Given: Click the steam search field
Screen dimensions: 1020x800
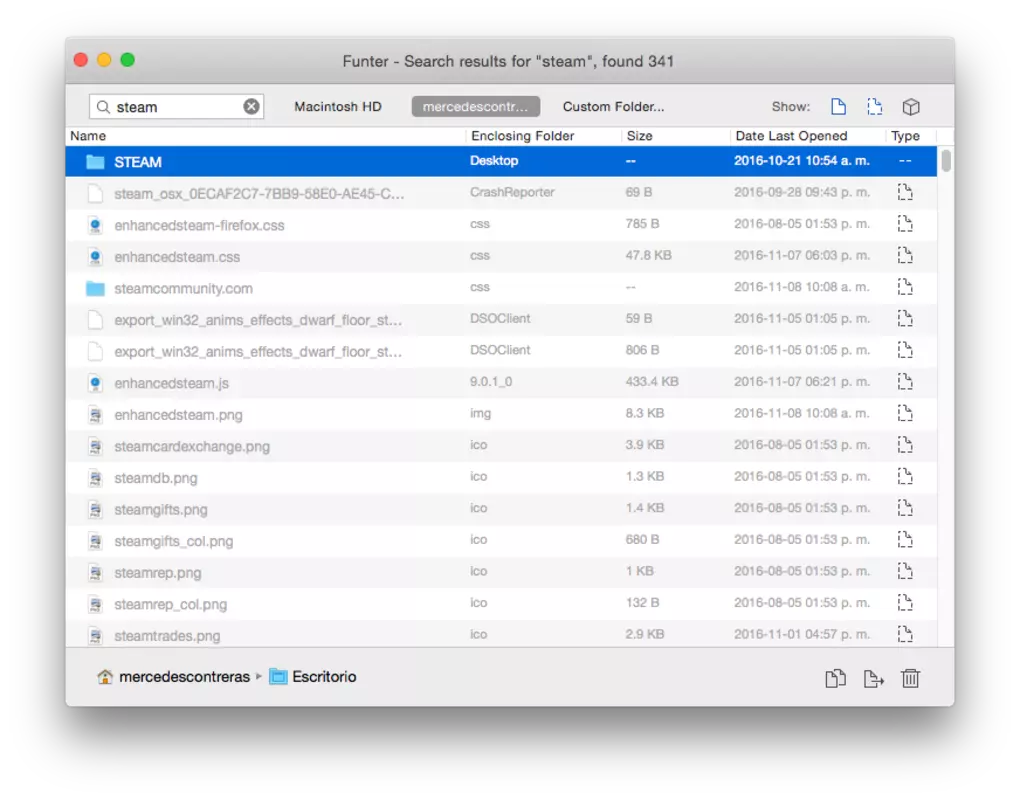Looking at the screenshot, I should 176,107.
